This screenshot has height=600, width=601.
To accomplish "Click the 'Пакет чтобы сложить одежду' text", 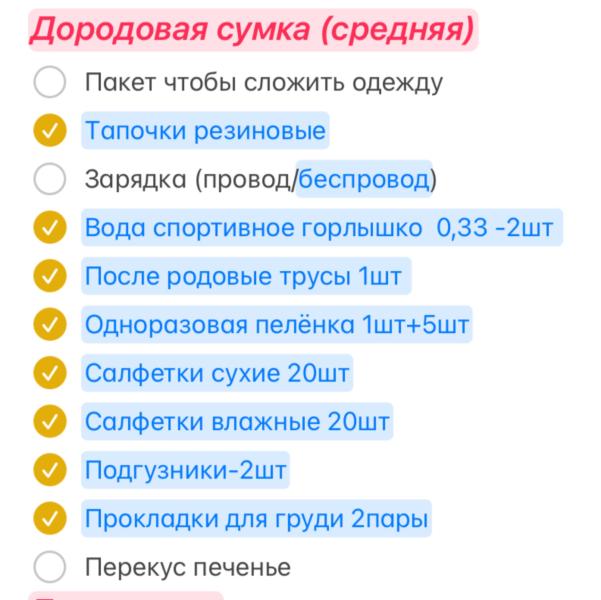I will [x=263, y=82].
